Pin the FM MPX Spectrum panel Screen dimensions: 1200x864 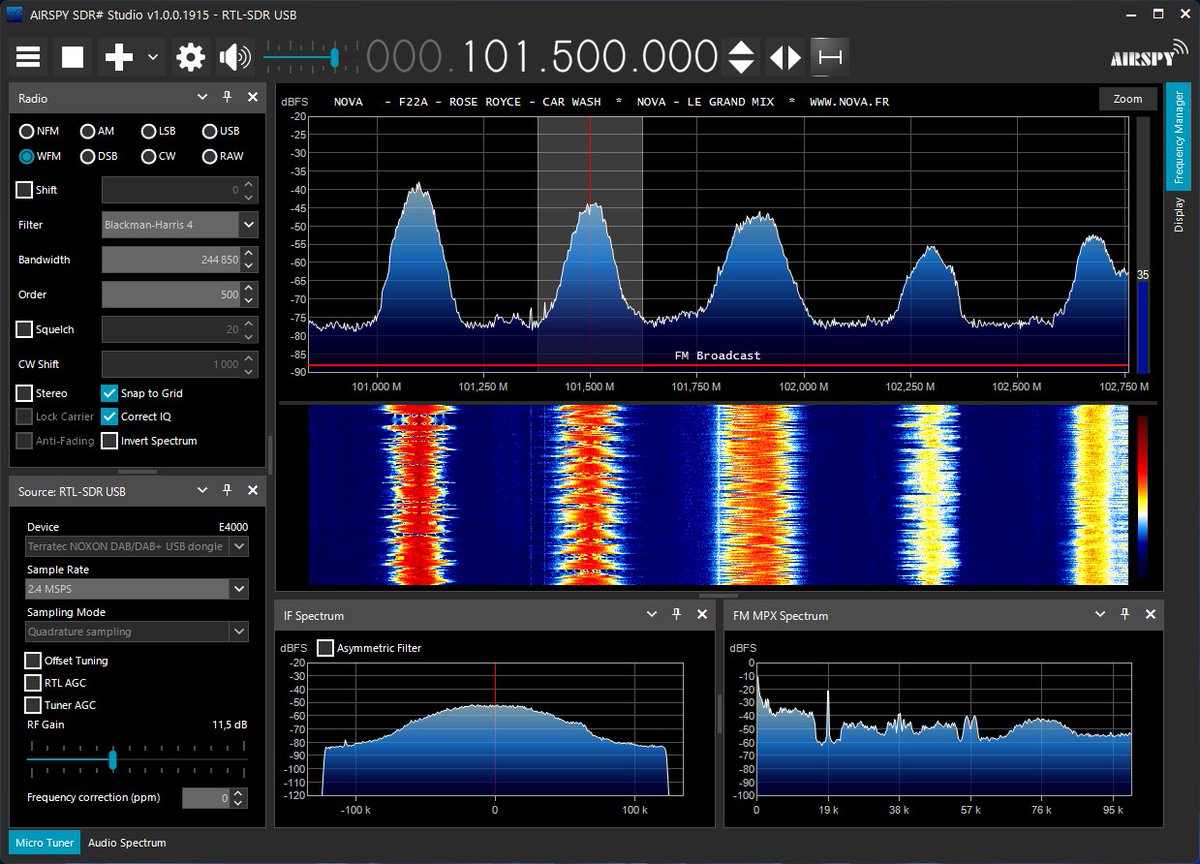click(x=1126, y=615)
